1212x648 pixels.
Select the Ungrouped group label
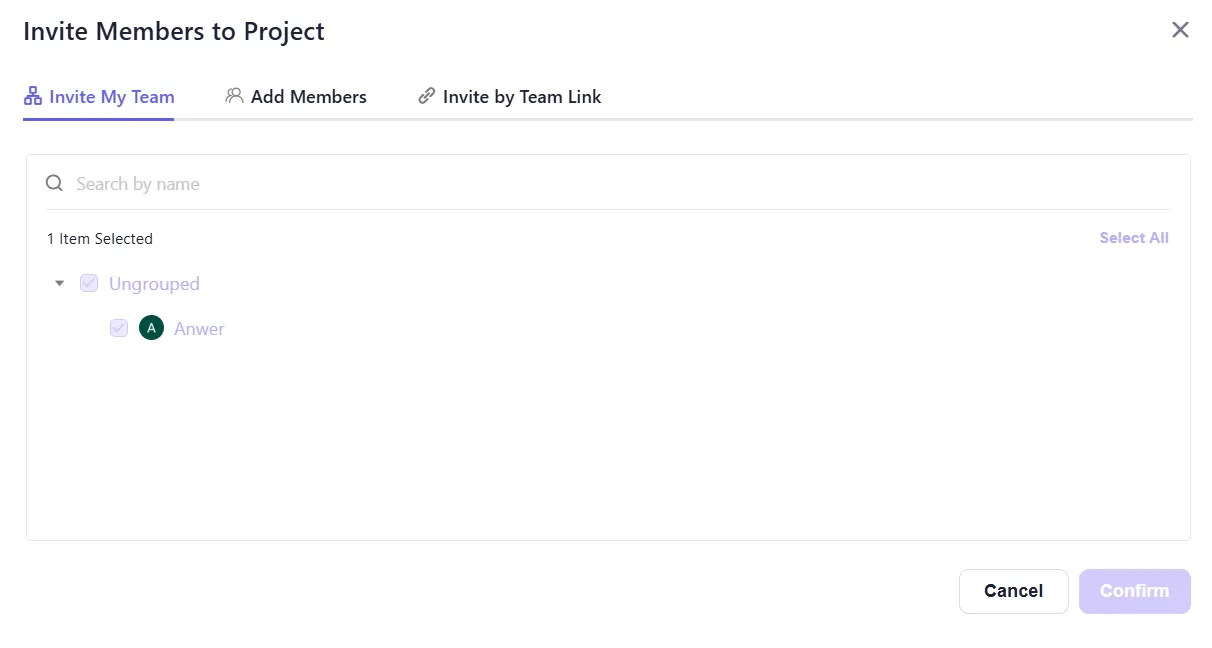(x=154, y=284)
